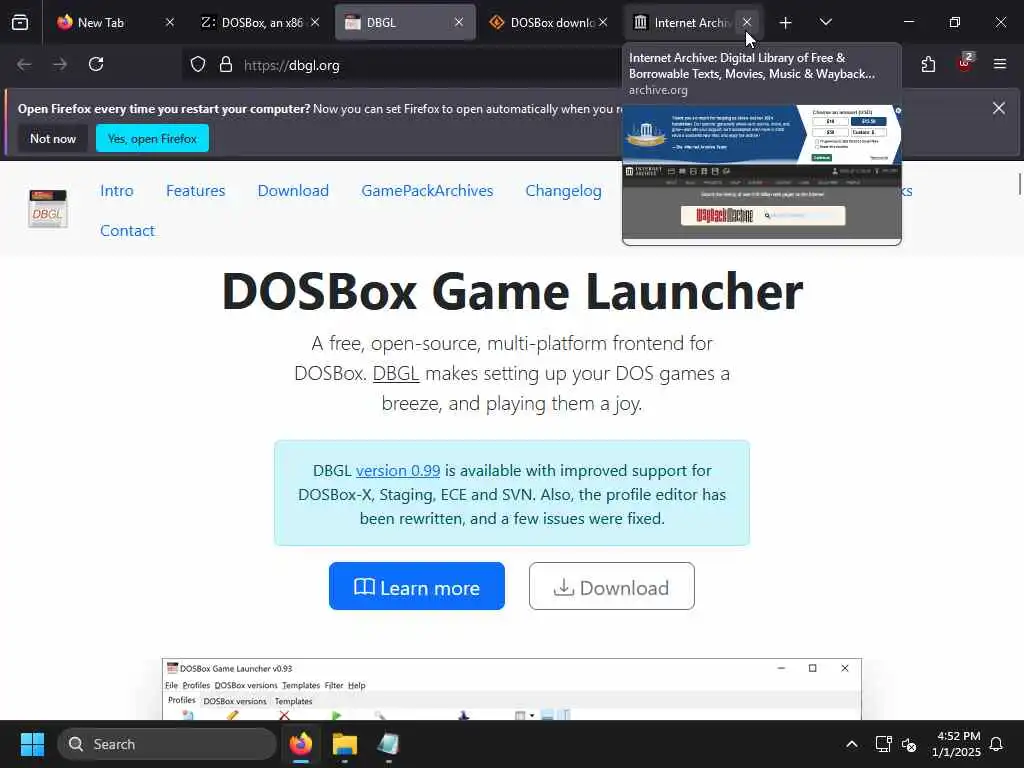1024x768 pixels.
Task: Click the DOSBox Game Launcher app screenshot
Action: tap(512, 689)
